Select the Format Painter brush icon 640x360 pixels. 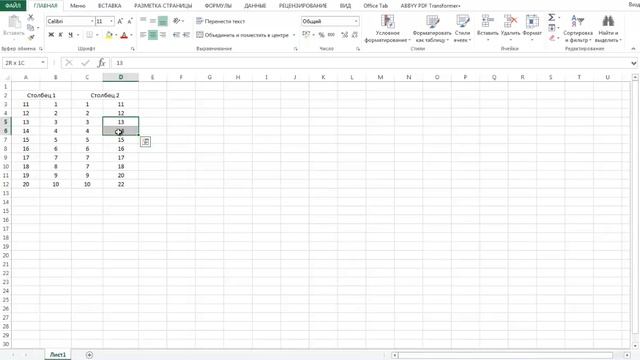[31, 38]
